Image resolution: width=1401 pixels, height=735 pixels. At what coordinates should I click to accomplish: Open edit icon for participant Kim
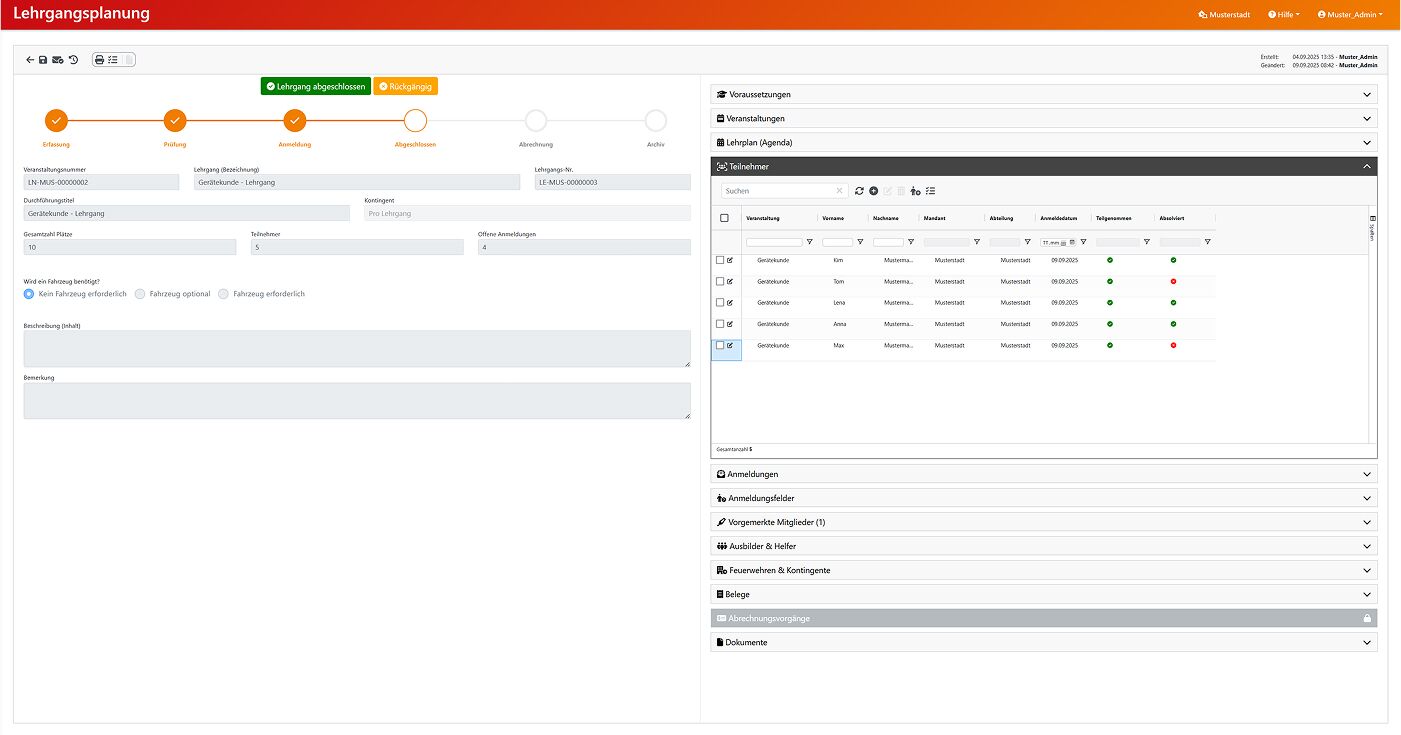[730, 260]
